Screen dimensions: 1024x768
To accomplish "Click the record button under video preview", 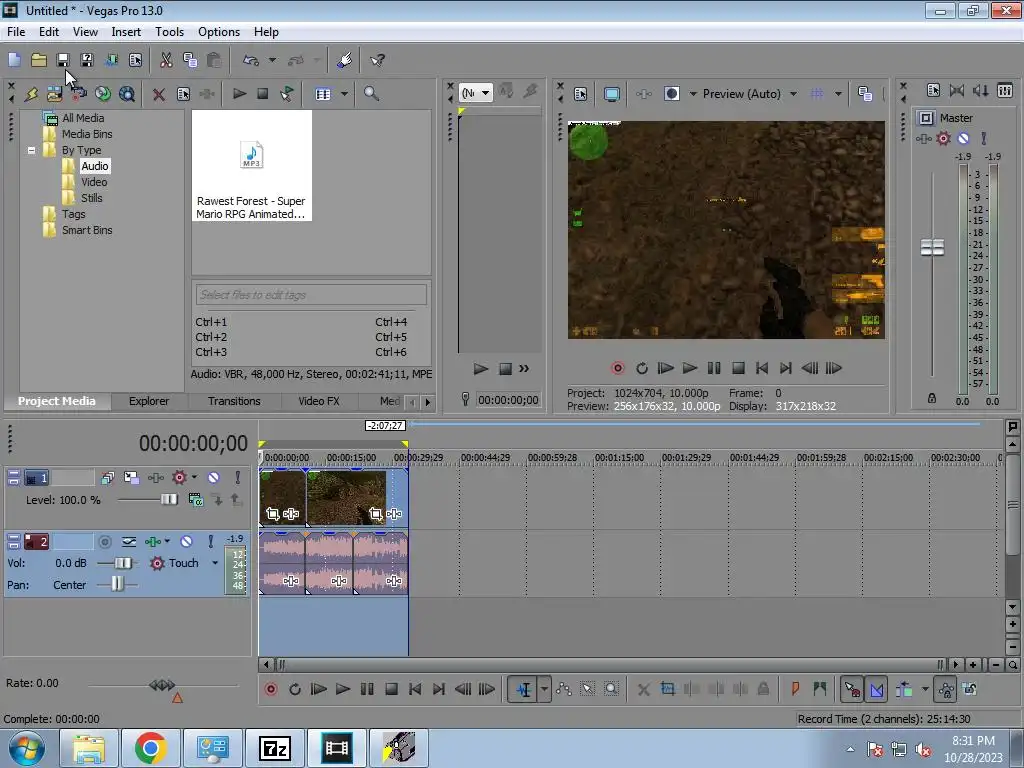I will [618, 368].
